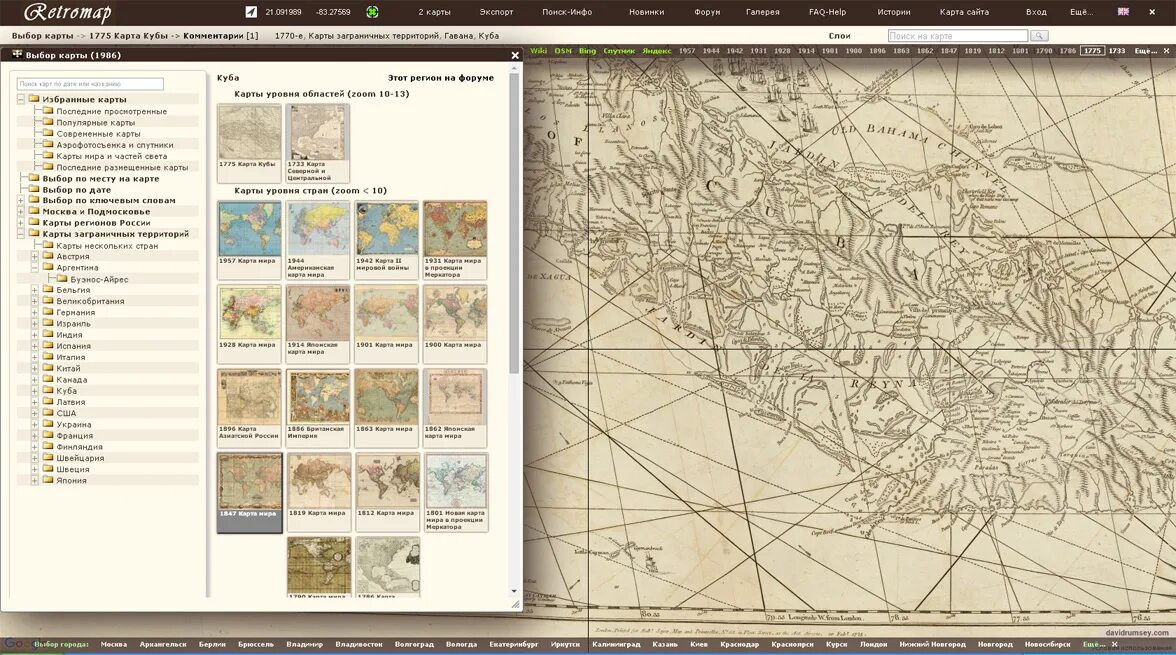This screenshot has width=1176, height=655.
Task: Click the Популярные карты folder icon
Action: click(48, 122)
